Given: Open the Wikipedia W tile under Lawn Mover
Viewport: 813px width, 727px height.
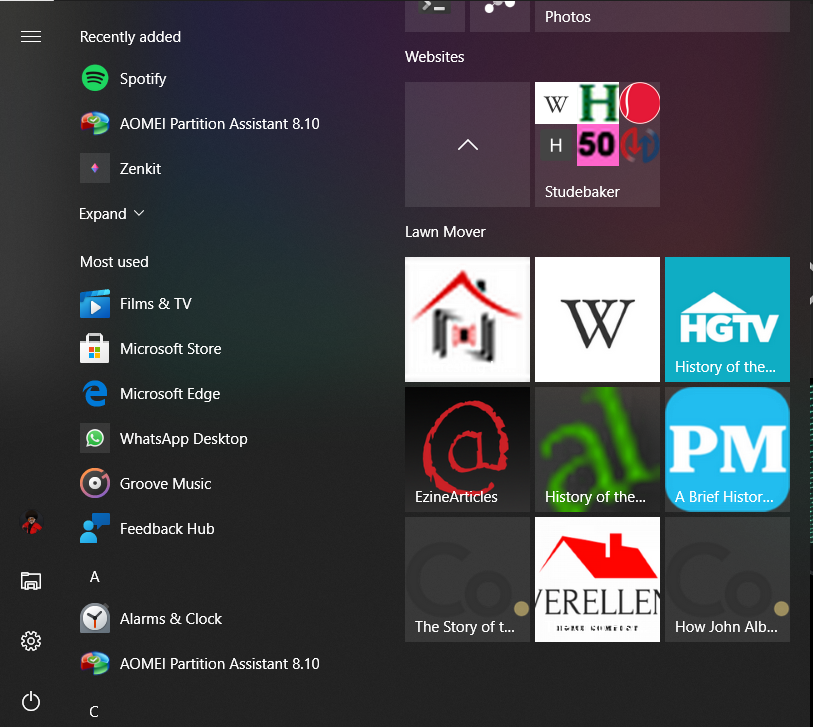Looking at the screenshot, I should [597, 319].
